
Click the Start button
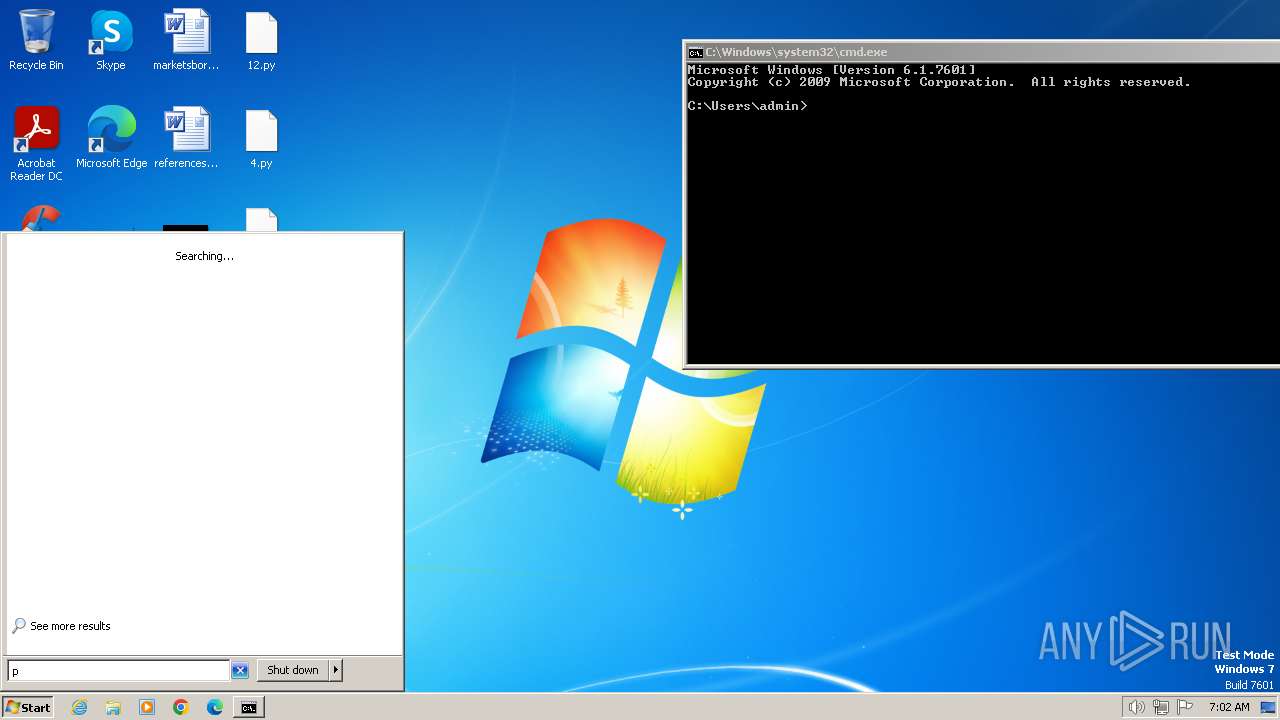click(x=27, y=707)
